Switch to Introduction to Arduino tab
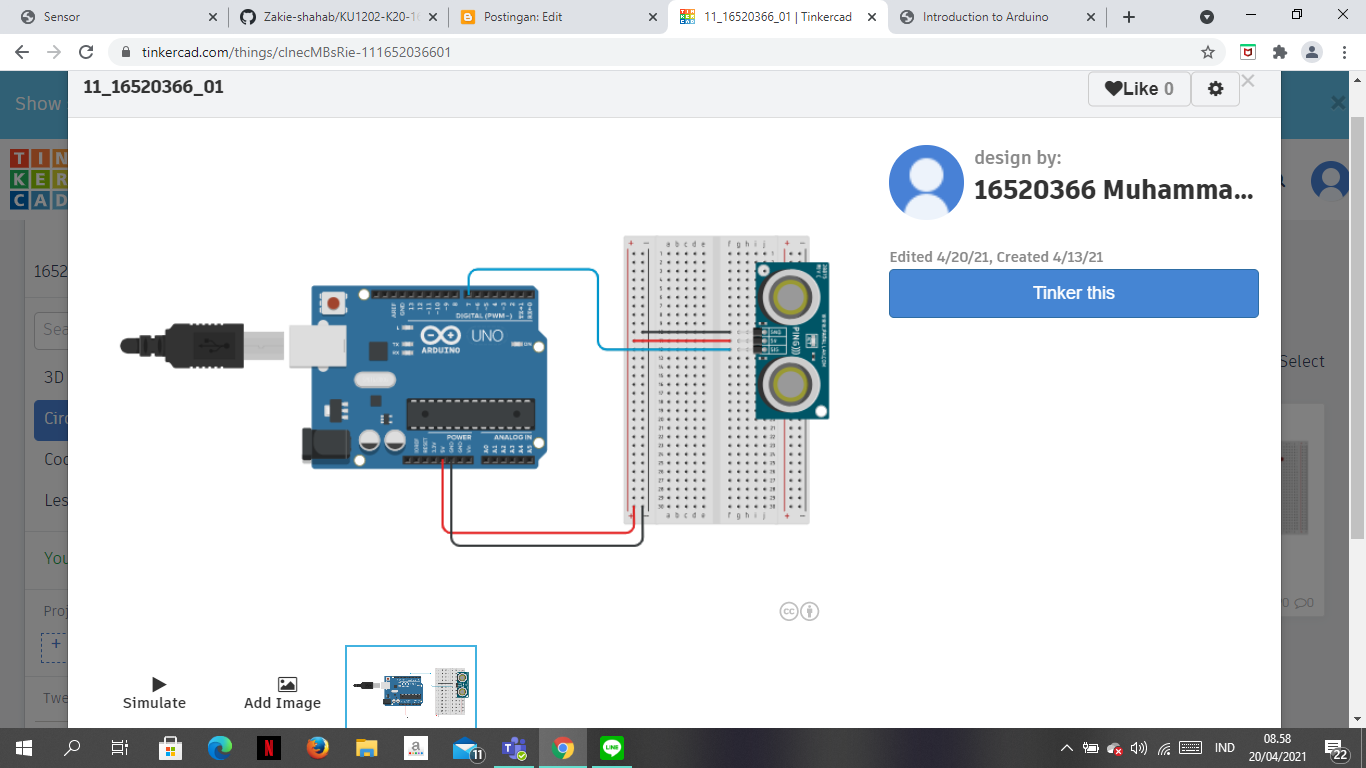Image resolution: width=1366 pixels, height=768 pixels. 998,17
